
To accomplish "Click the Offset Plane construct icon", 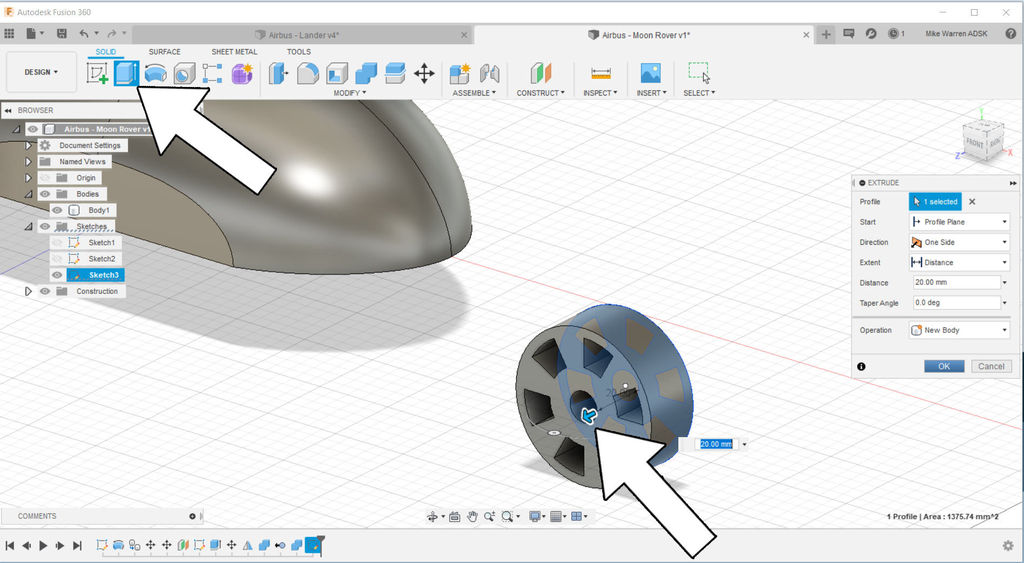I will [541, 73].
